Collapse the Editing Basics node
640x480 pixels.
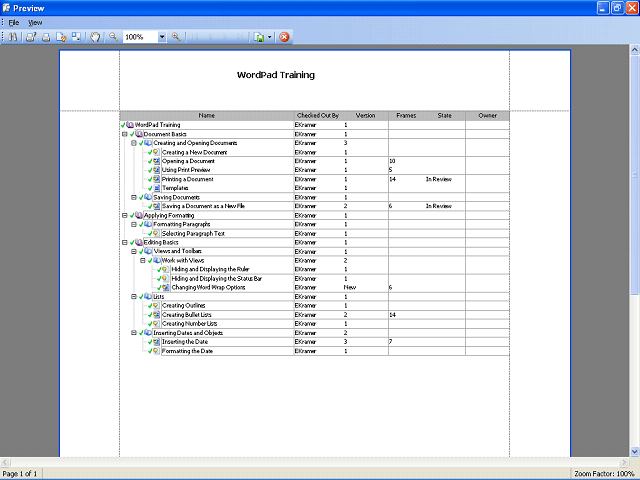pyautogui.click(x=125, y=242)
